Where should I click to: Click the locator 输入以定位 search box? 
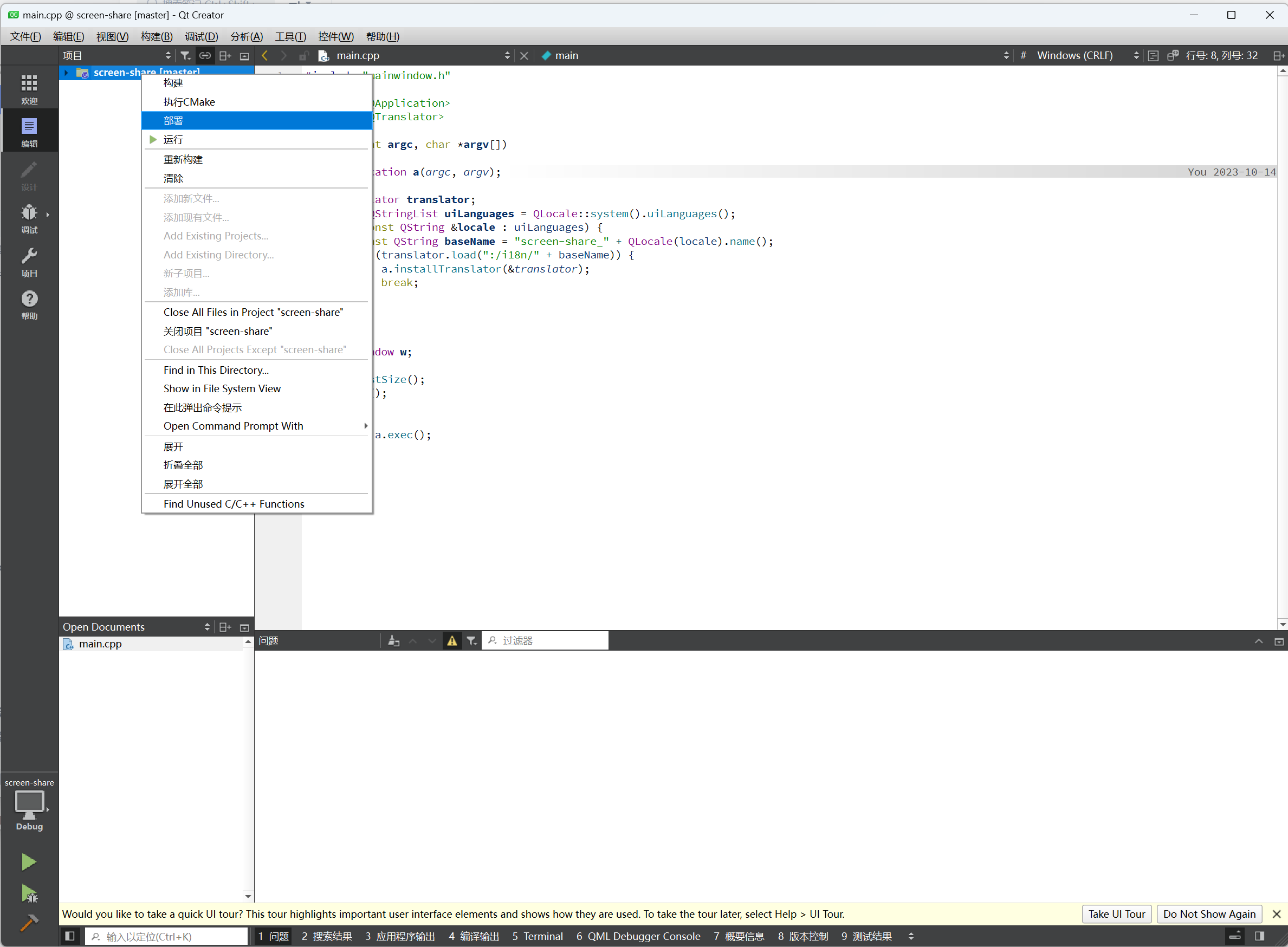(x=167, y=936)
